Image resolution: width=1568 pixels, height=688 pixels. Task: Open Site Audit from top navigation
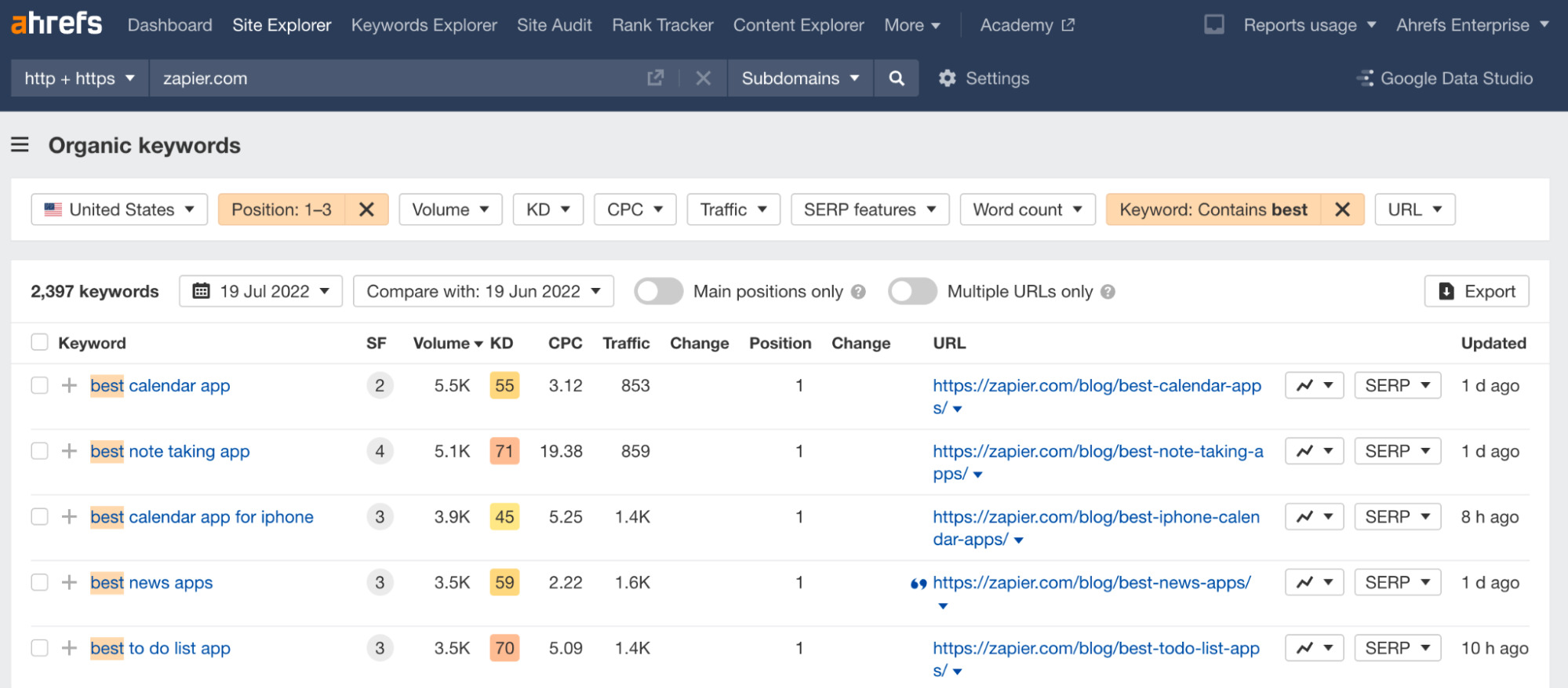click(554, 25)
